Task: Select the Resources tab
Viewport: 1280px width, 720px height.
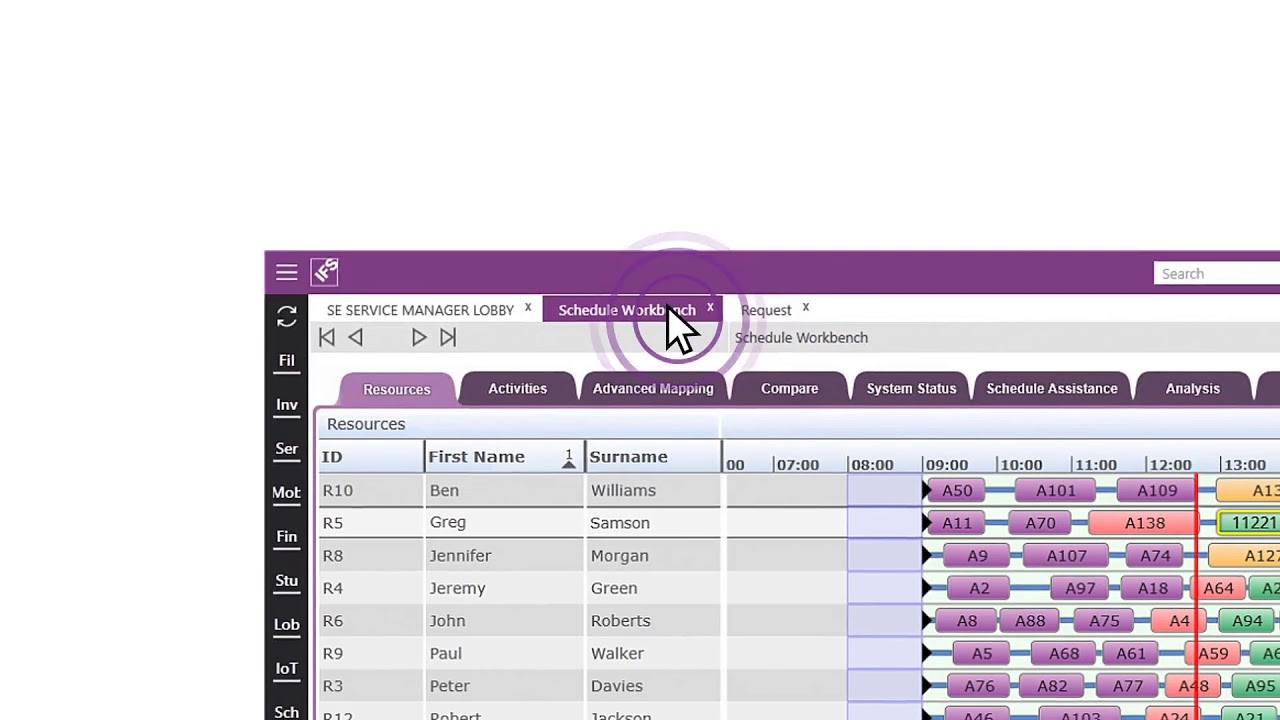Action: coord(397,389)
